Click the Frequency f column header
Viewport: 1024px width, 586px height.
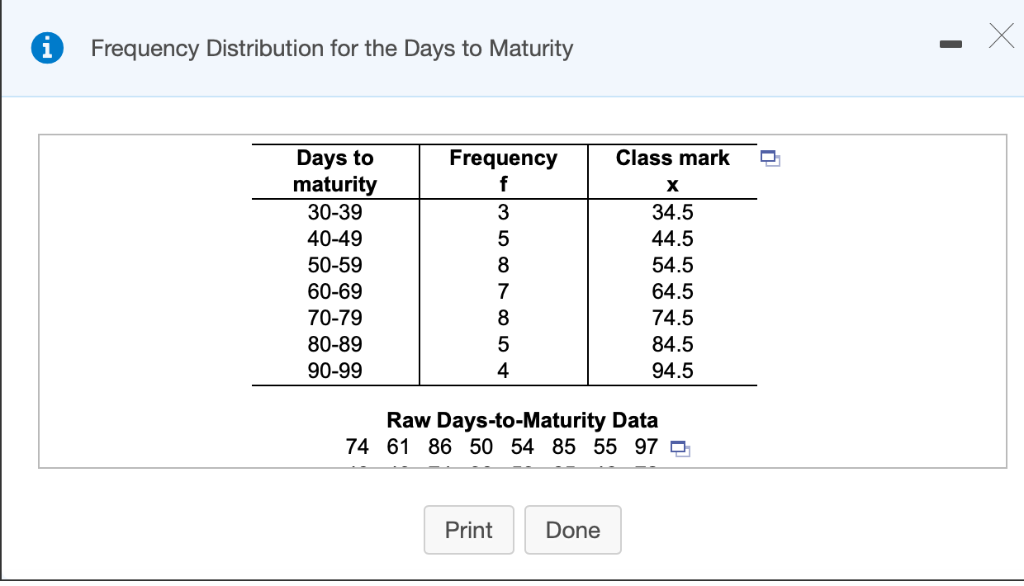502,171
